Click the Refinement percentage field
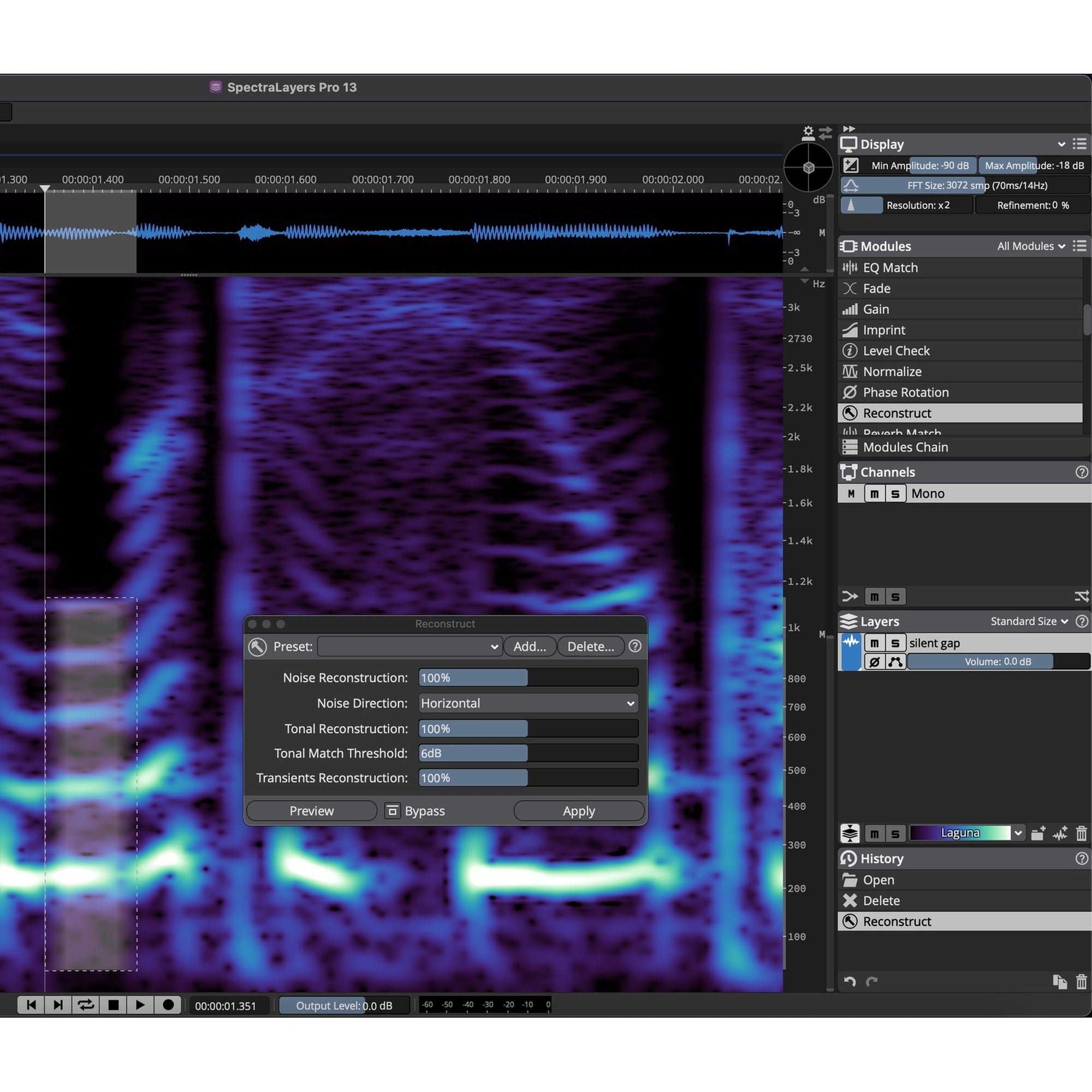 click(x=1032, y=205)
